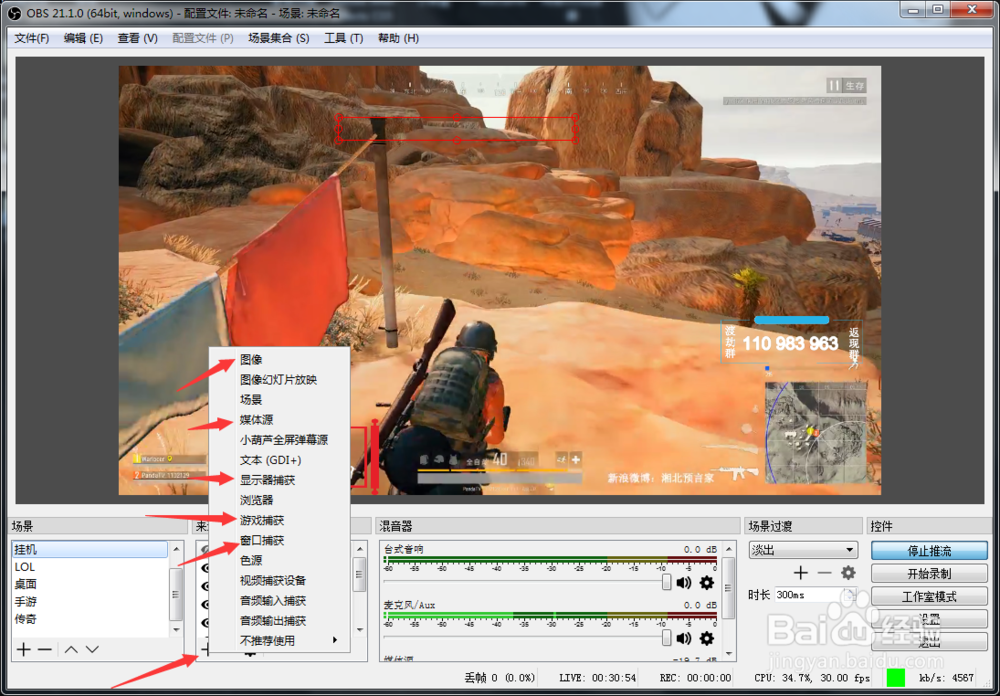Screen dimensions: 1000x696
Task: Select 场景 in the source menu
Action: (x=279, y=400)
